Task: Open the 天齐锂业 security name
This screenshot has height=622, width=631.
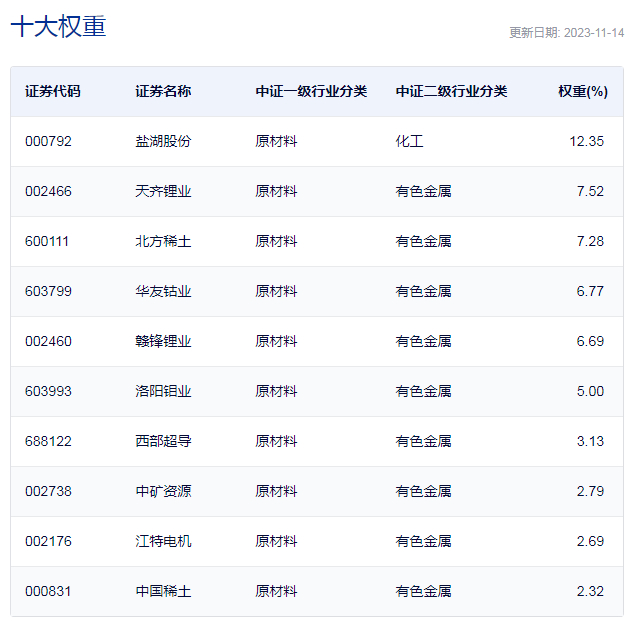Action: 163,191
